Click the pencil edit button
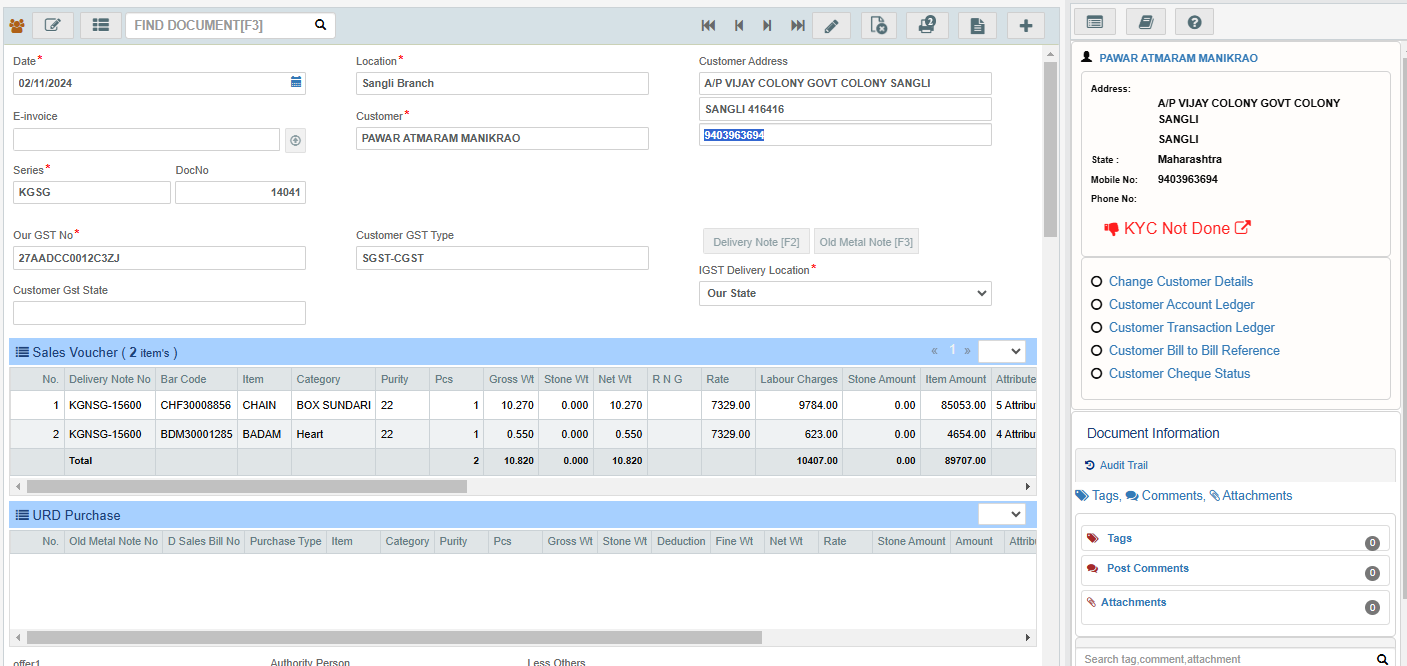The width and height of the screenshot is (1407, 666). (831, 26)
